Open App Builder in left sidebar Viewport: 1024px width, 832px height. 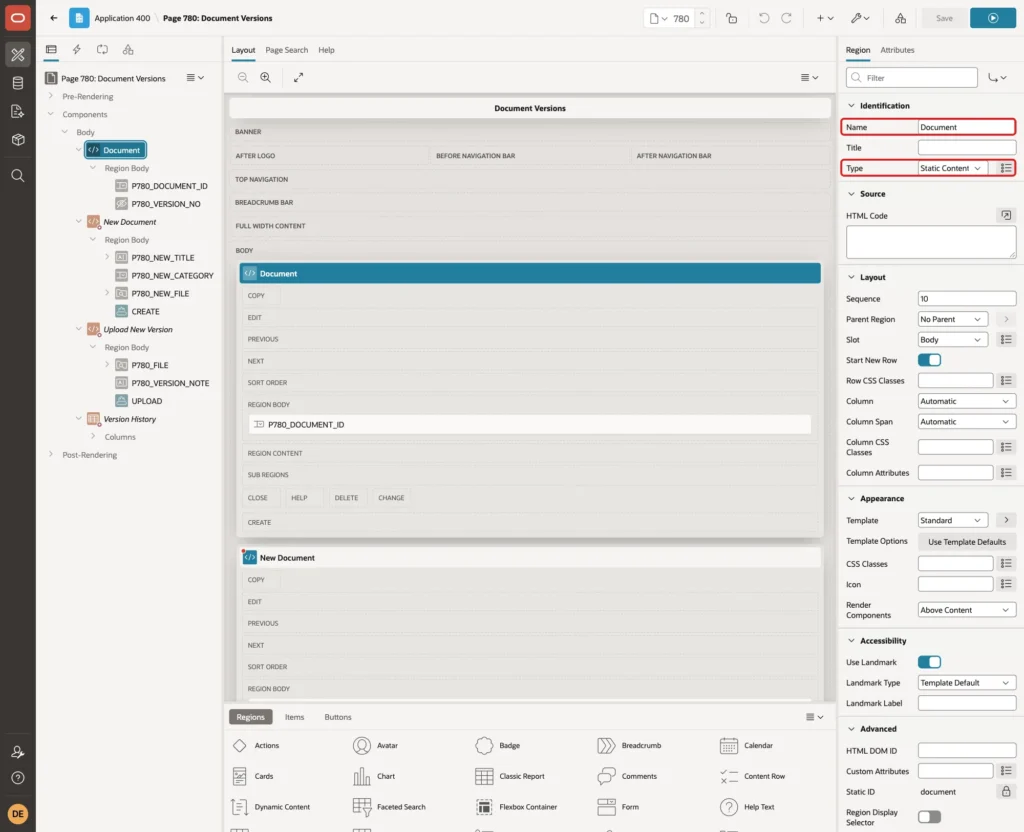click(18, 55)
